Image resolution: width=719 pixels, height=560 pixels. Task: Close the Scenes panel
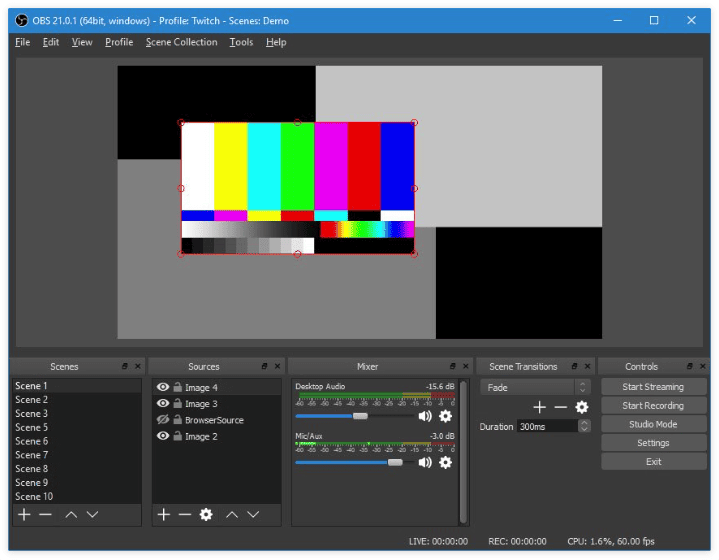138,366
